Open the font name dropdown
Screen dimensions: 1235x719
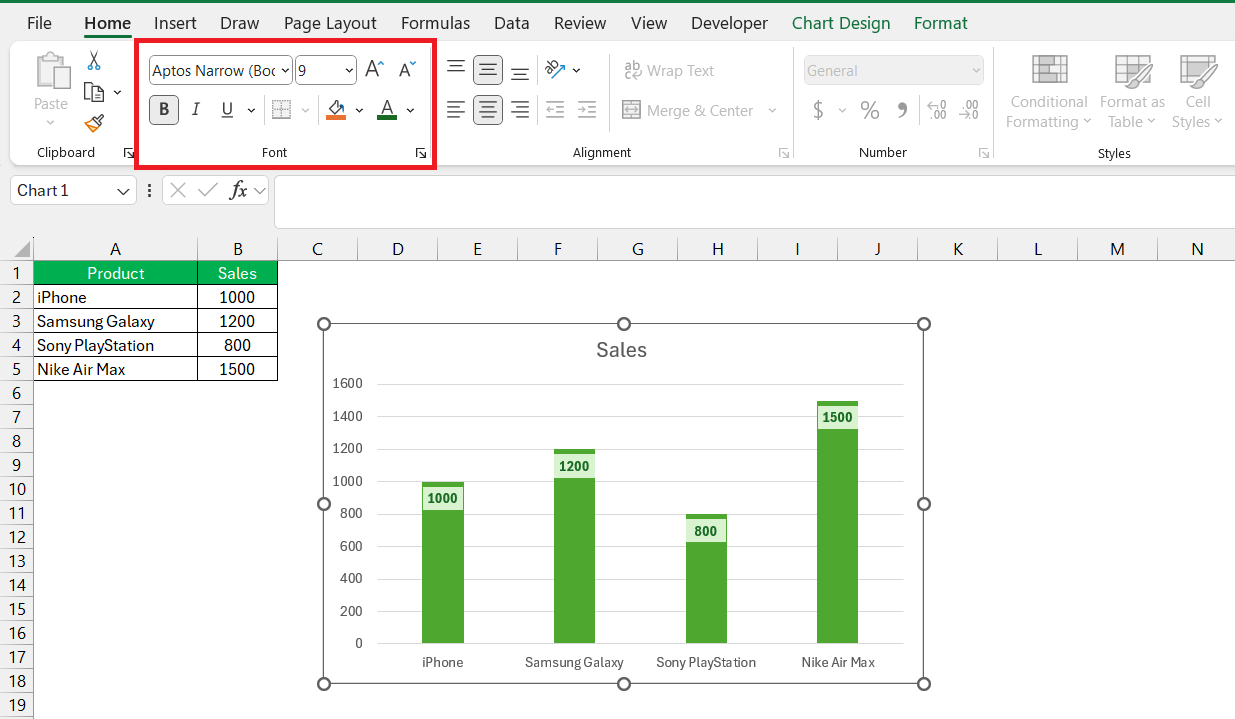[285, 70]
